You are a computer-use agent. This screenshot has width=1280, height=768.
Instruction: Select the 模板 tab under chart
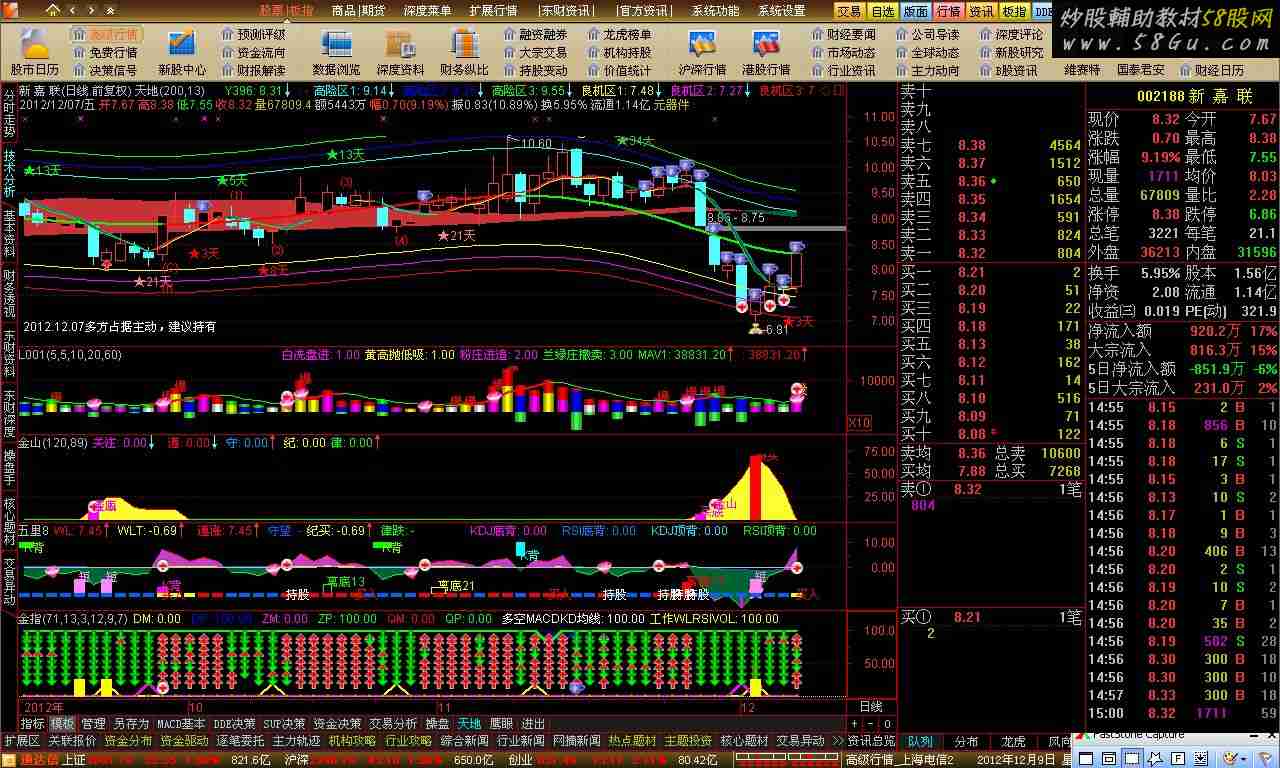(63, 724)
